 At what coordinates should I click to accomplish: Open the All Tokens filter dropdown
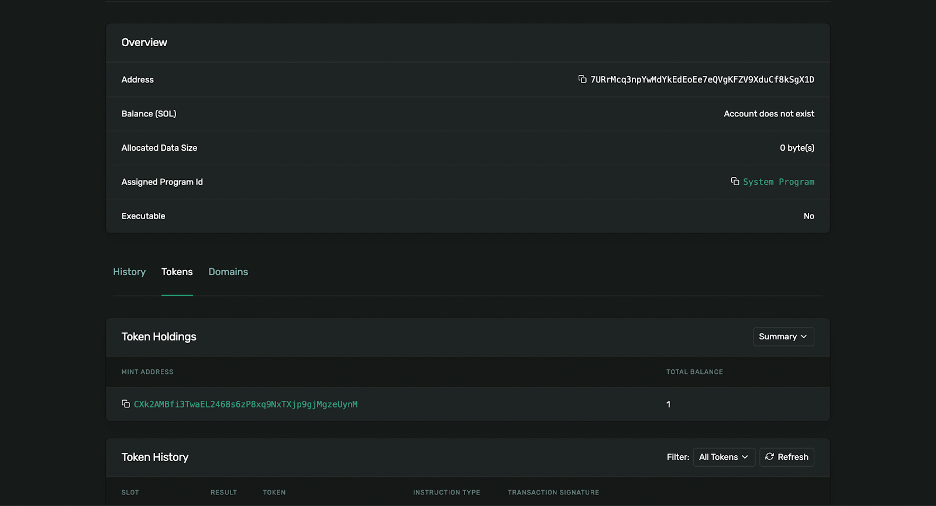pos(723,457)
